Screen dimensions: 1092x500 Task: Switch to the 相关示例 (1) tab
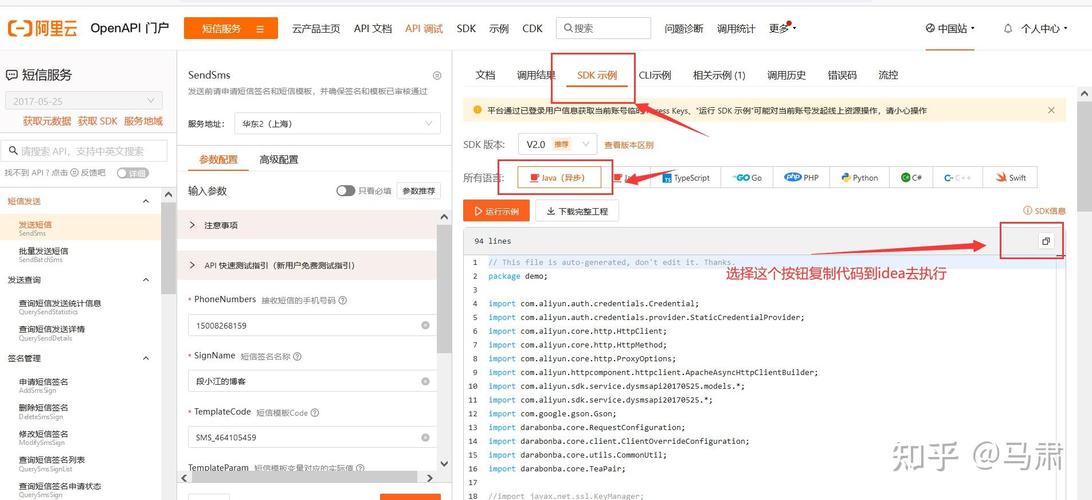tap(719, 75)
